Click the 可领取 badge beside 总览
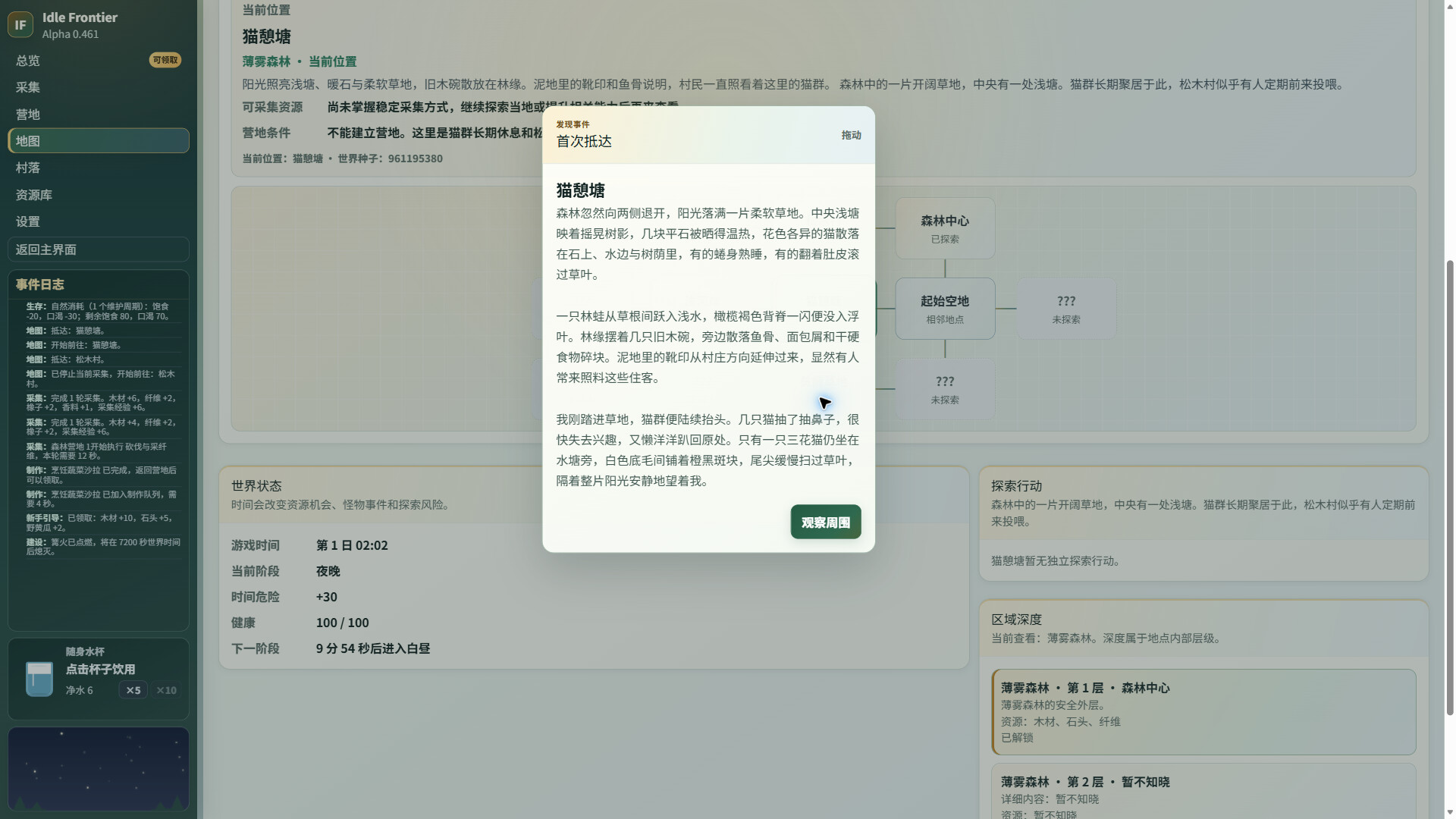Screen dimensions: 1456x819 165,60
